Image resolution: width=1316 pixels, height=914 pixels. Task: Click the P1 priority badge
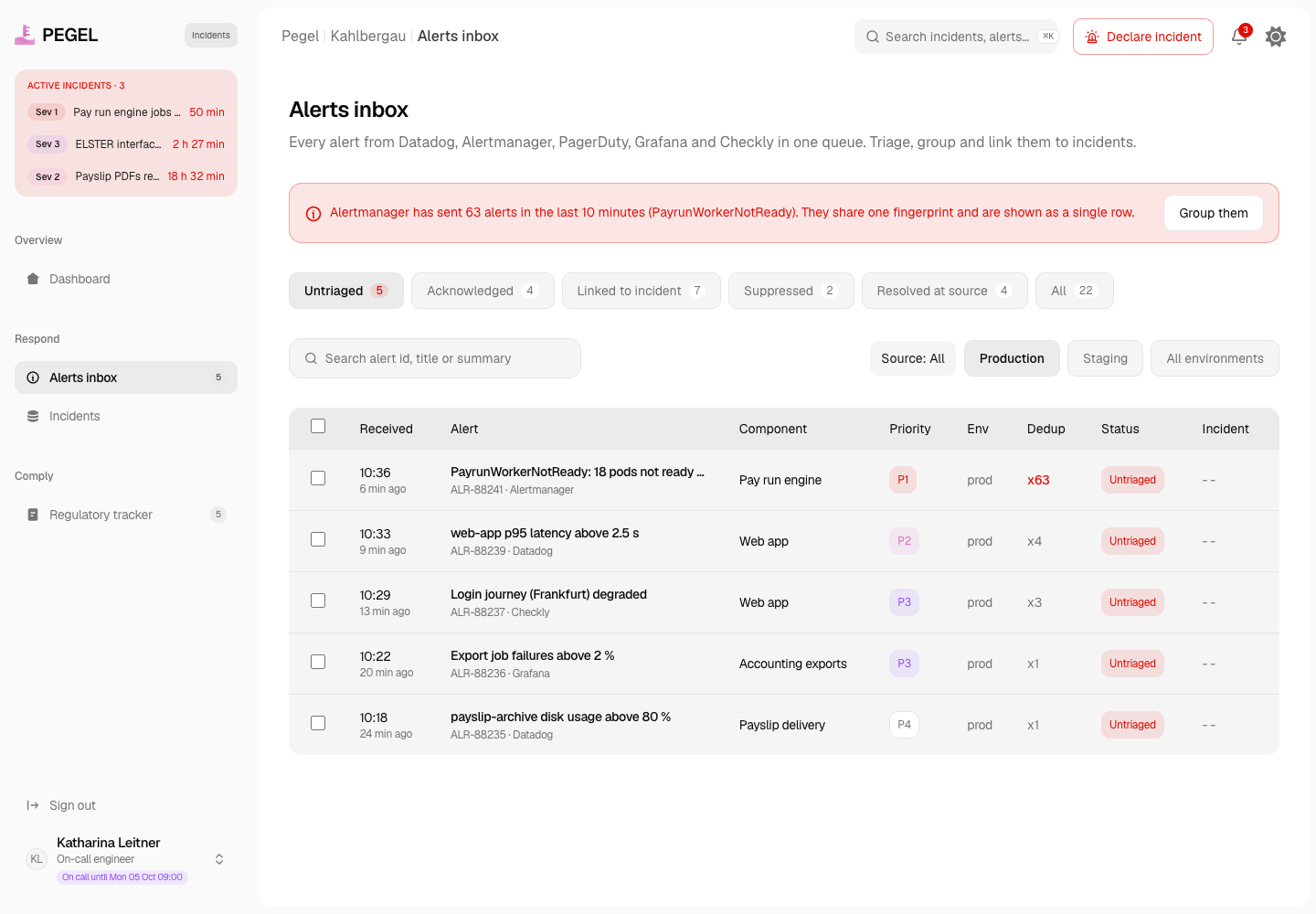tap(903, 480)
